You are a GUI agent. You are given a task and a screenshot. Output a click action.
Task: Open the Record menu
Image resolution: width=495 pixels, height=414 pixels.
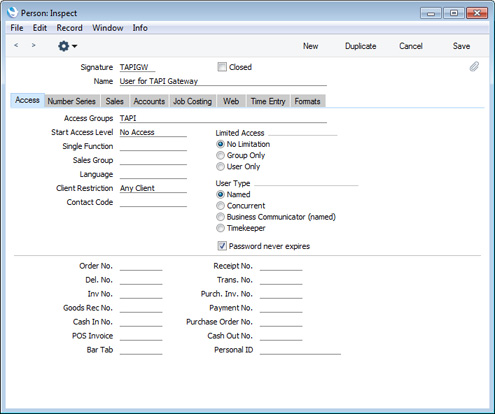click(69, 28)
